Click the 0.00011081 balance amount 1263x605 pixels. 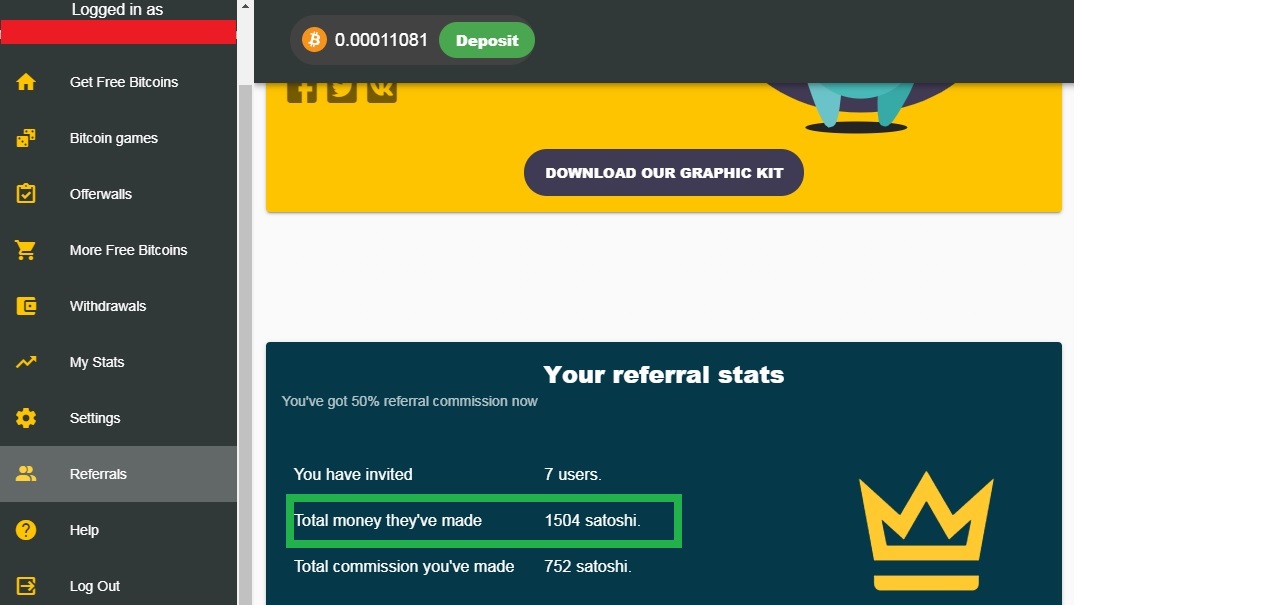pos(381,41)
